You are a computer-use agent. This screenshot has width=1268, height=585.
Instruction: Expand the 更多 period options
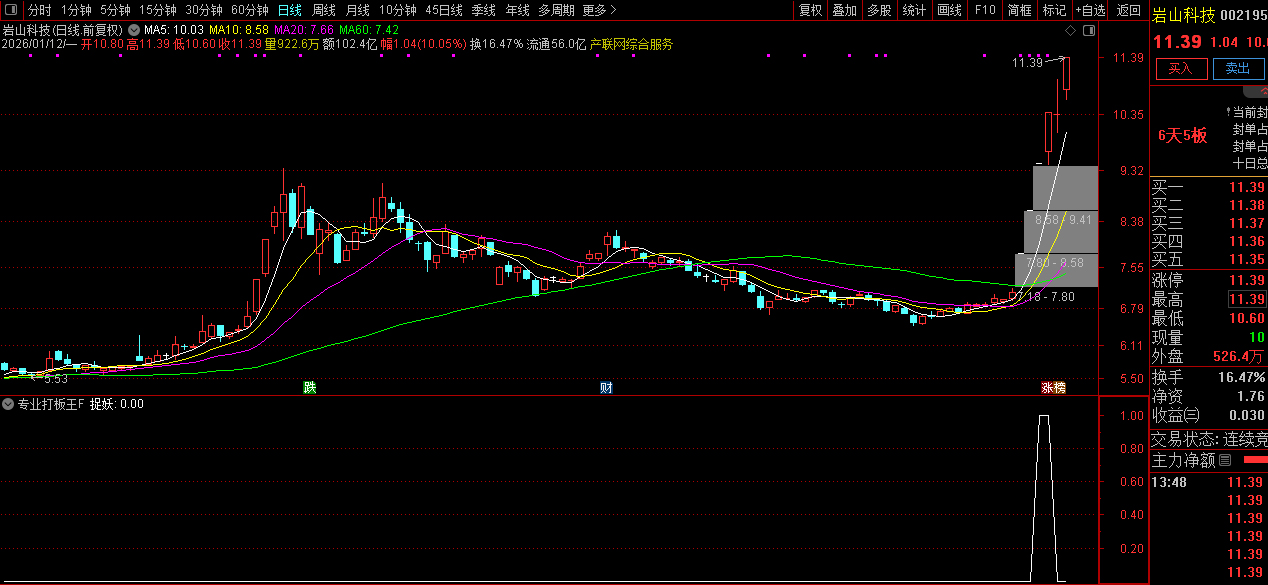[x=599, y=10]
